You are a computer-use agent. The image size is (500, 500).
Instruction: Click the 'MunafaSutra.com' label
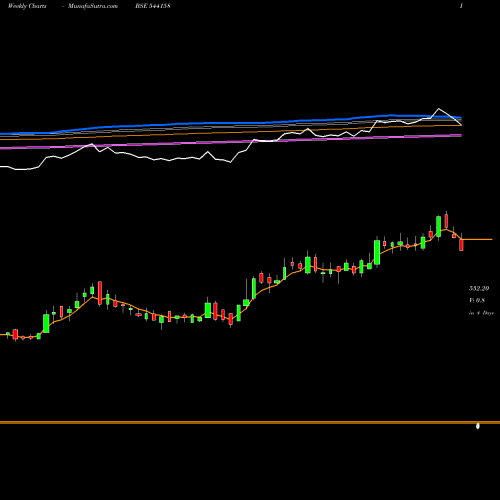pyautogui.click(x=93, y=6)
